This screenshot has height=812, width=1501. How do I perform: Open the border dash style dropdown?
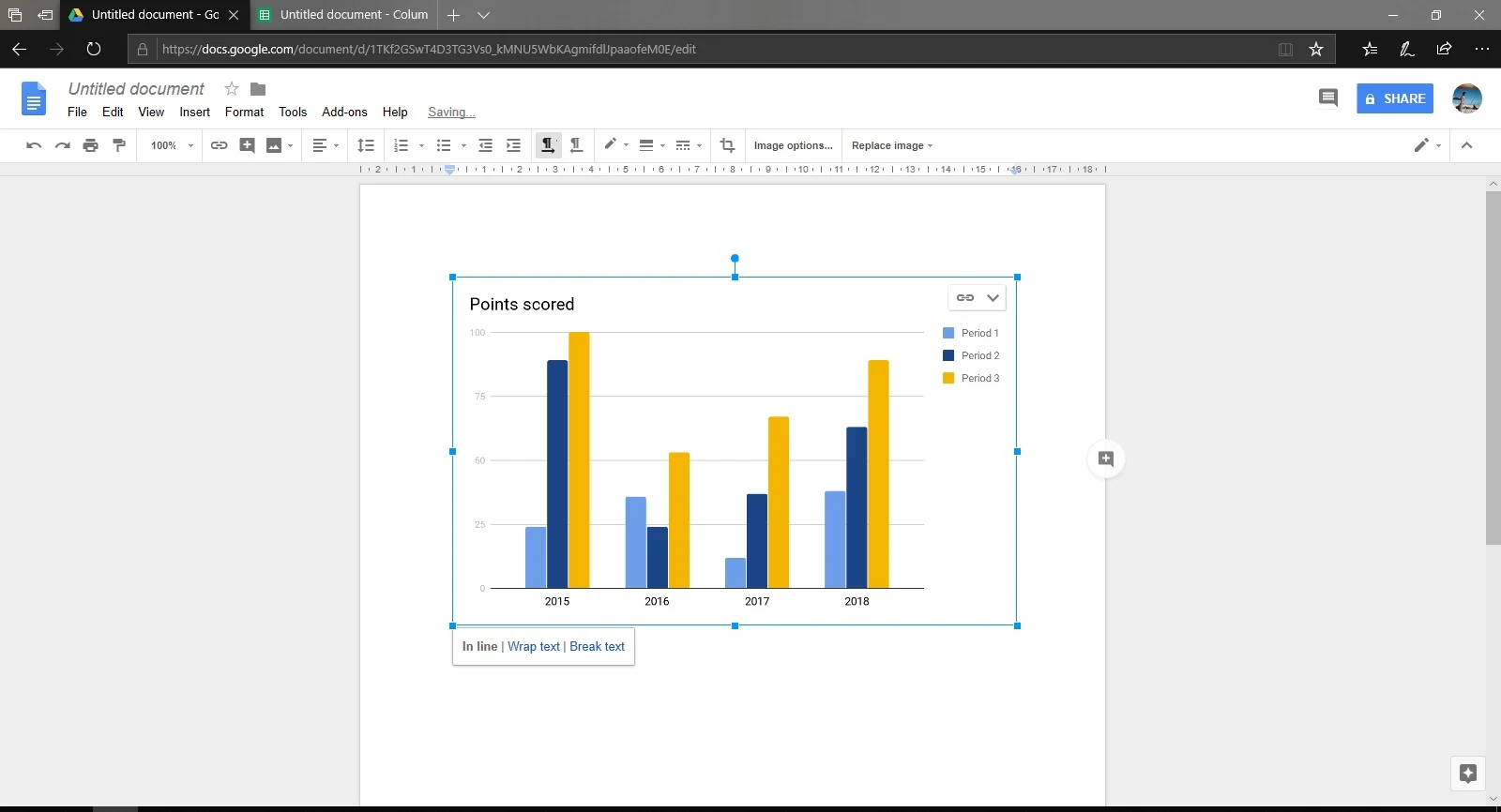pos(689,145)
